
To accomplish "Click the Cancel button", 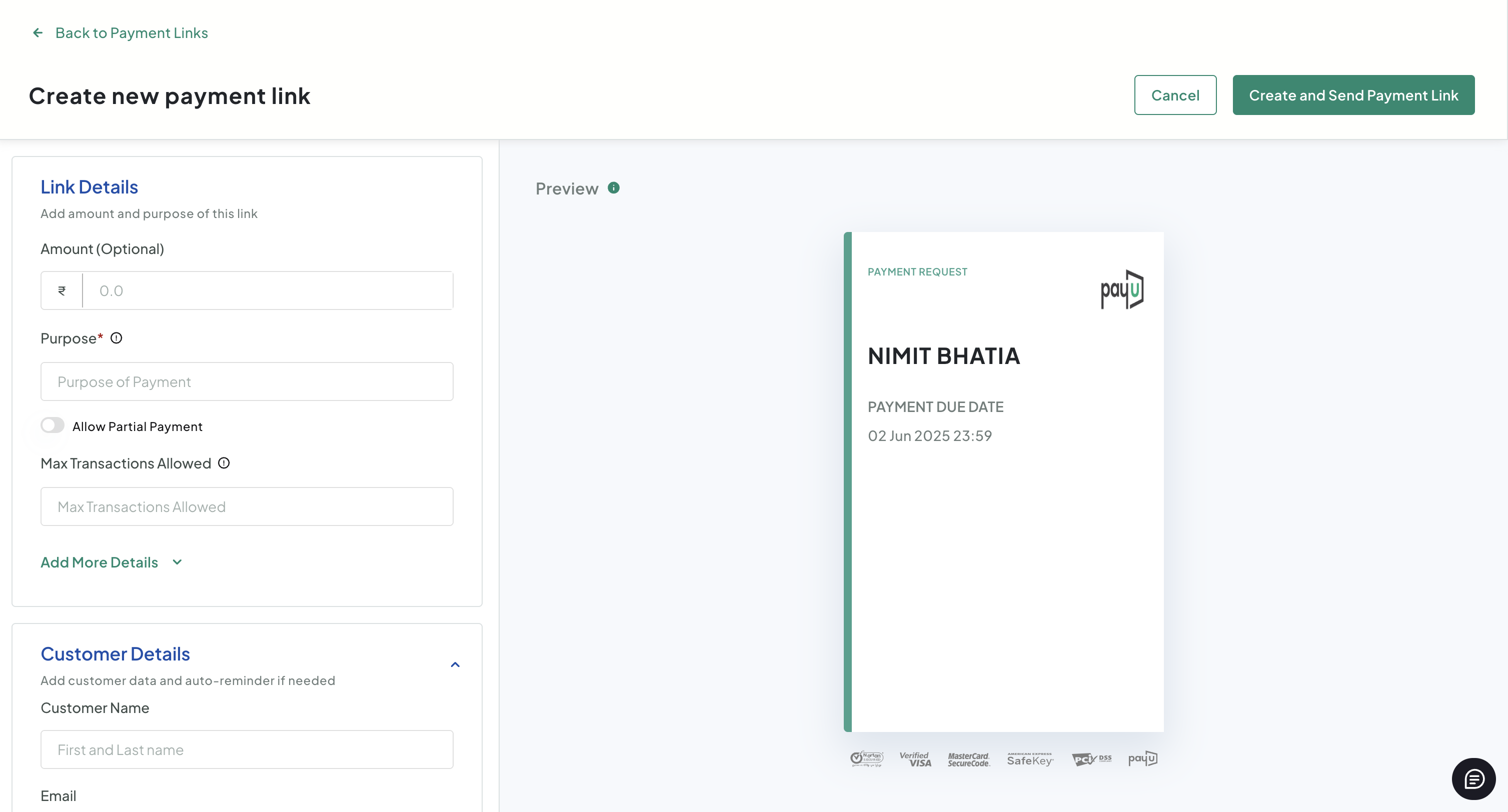I will point(1175,95).
